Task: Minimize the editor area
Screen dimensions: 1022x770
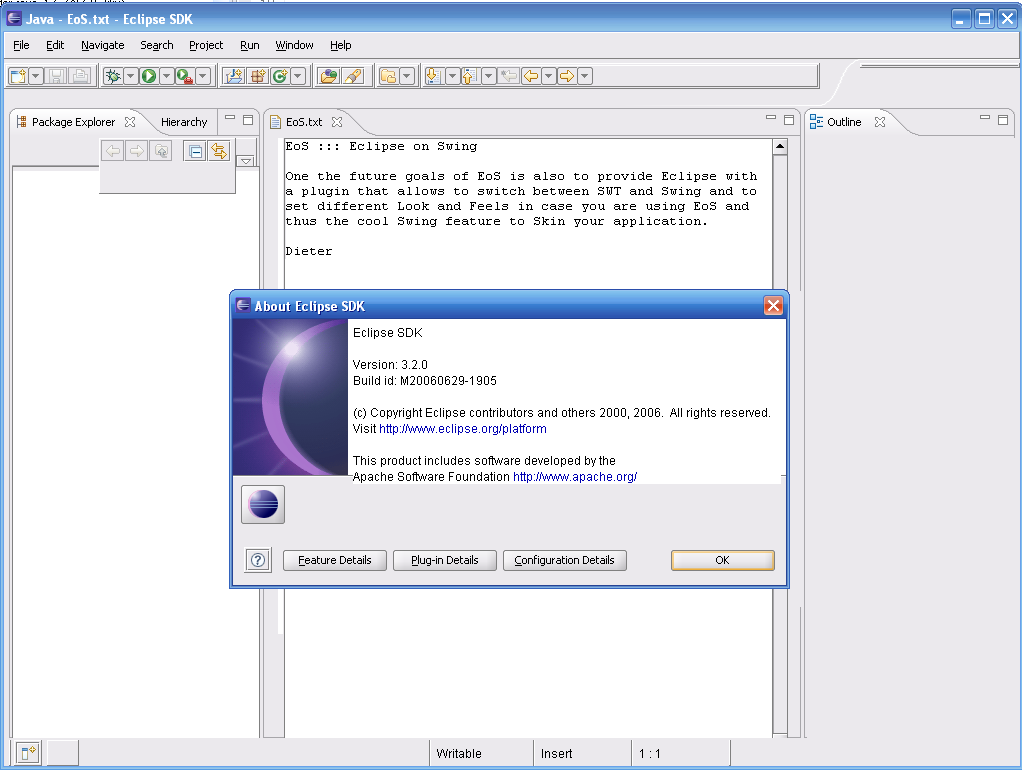Action: 771,118
